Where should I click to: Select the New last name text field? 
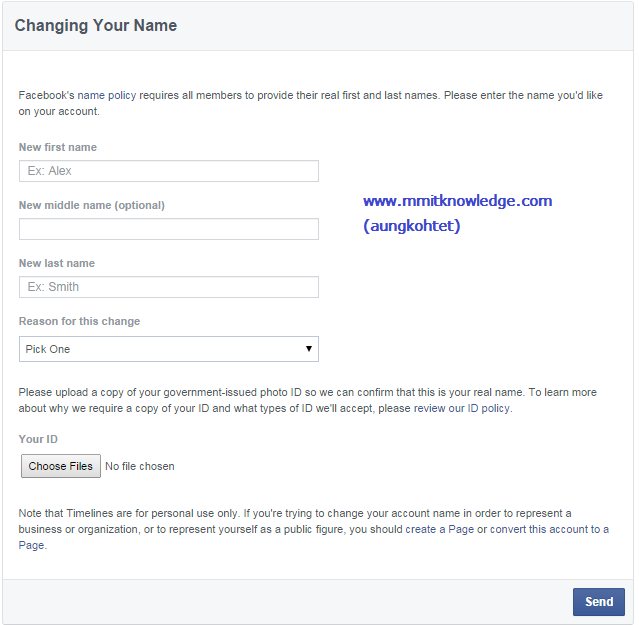(x=169, y=287)
